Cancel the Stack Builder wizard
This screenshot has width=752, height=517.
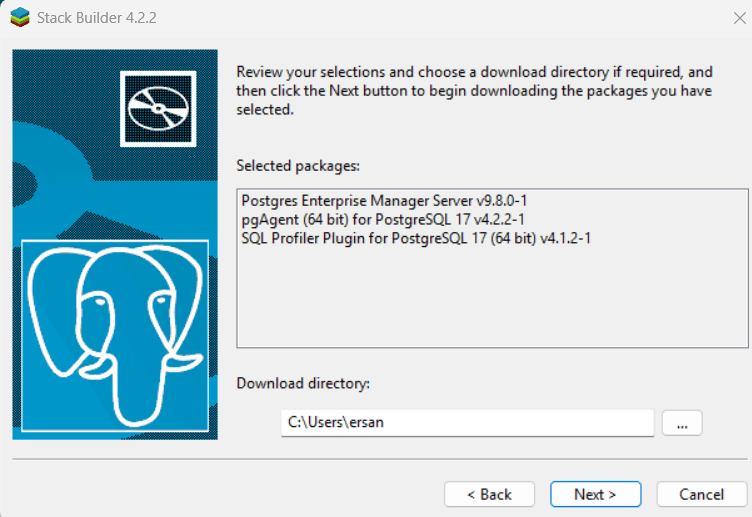(x=701, y=494)
